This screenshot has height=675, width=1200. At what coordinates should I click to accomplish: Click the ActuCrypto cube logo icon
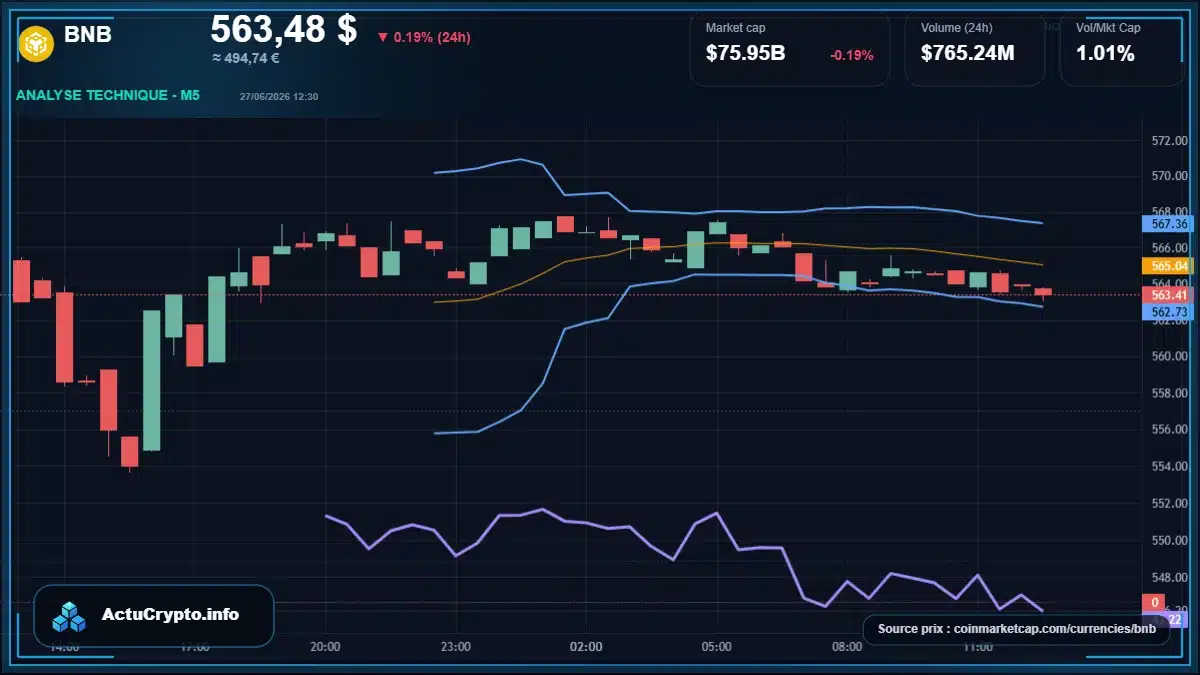70,616
